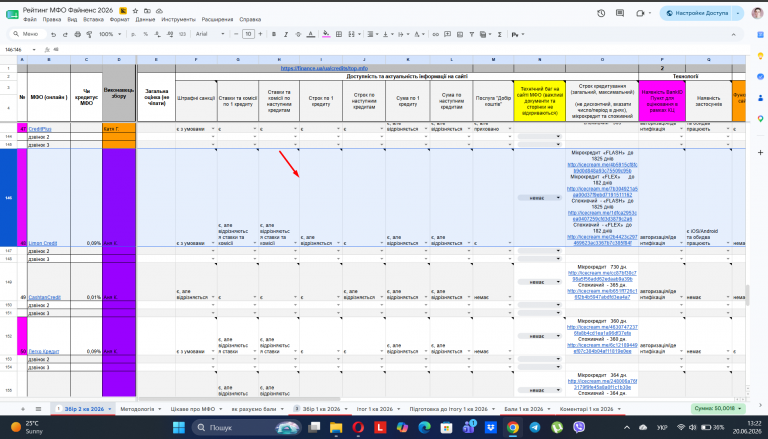Show all sheets list icon
The width and height of the screenshot is (768, 439).
point(38,409)
